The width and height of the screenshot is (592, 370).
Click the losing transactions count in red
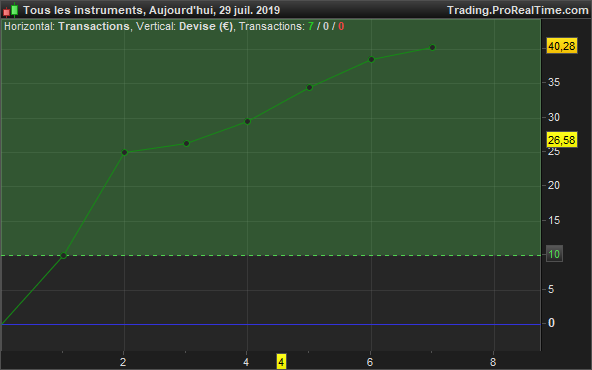pos(341,26)
